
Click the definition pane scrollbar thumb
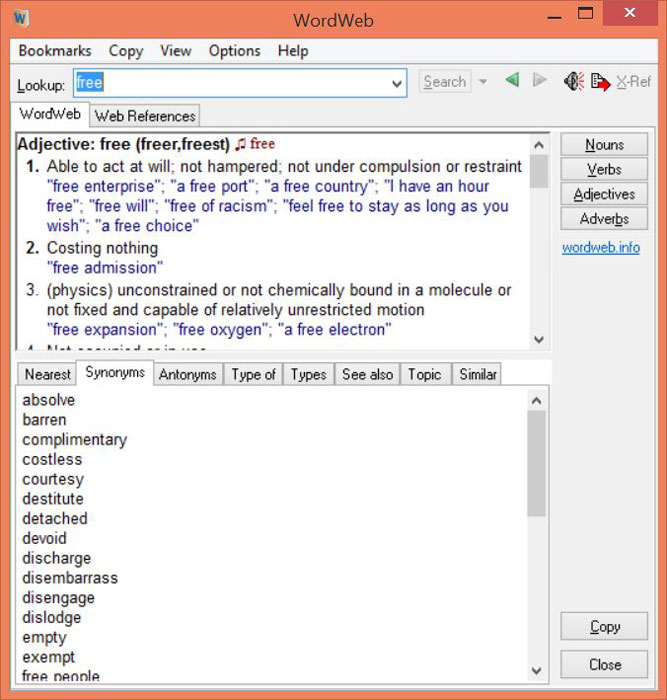click(x=539, y=171)
